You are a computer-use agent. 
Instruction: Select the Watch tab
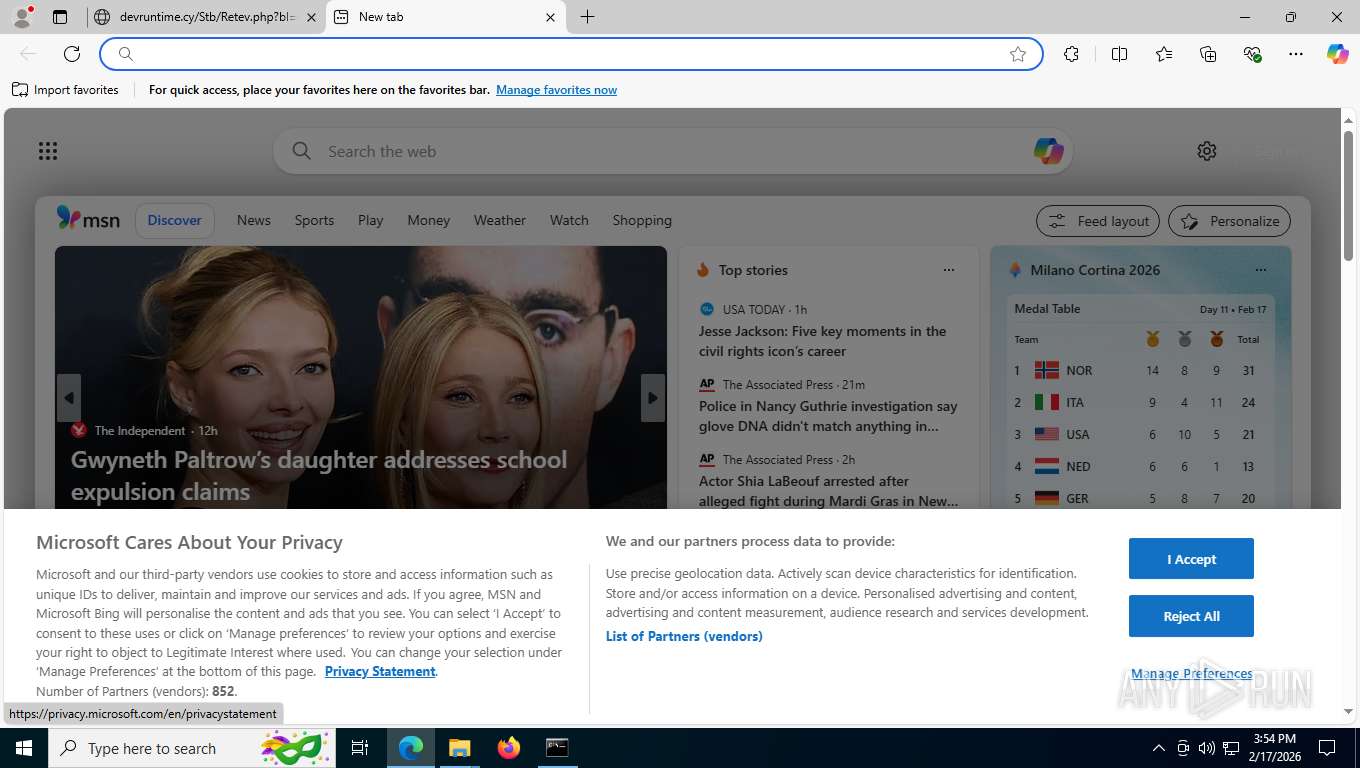[x=569, y=220]
